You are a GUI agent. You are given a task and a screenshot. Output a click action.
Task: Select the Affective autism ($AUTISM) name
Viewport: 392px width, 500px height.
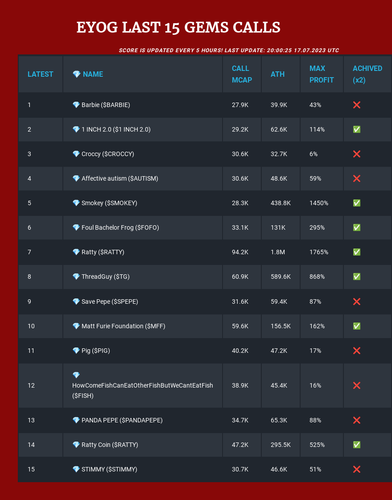click(120, 179)
